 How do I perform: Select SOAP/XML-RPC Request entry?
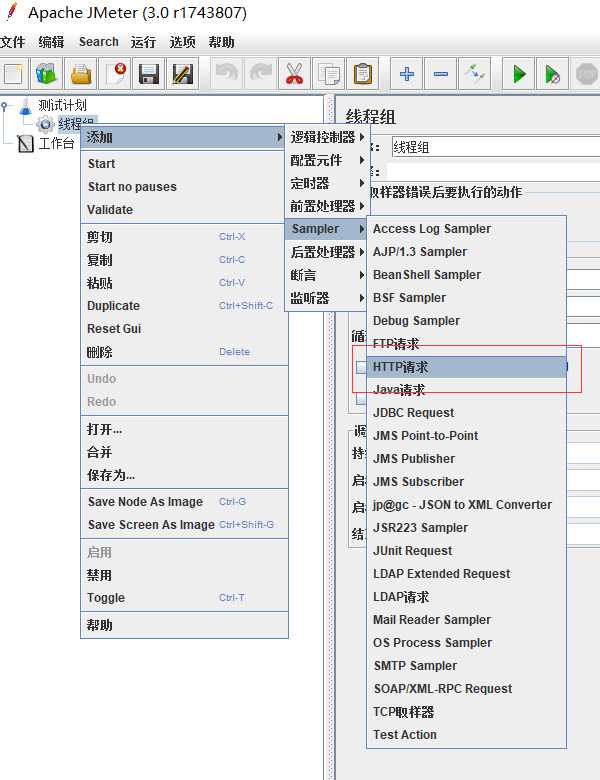[x=467, y=689]
